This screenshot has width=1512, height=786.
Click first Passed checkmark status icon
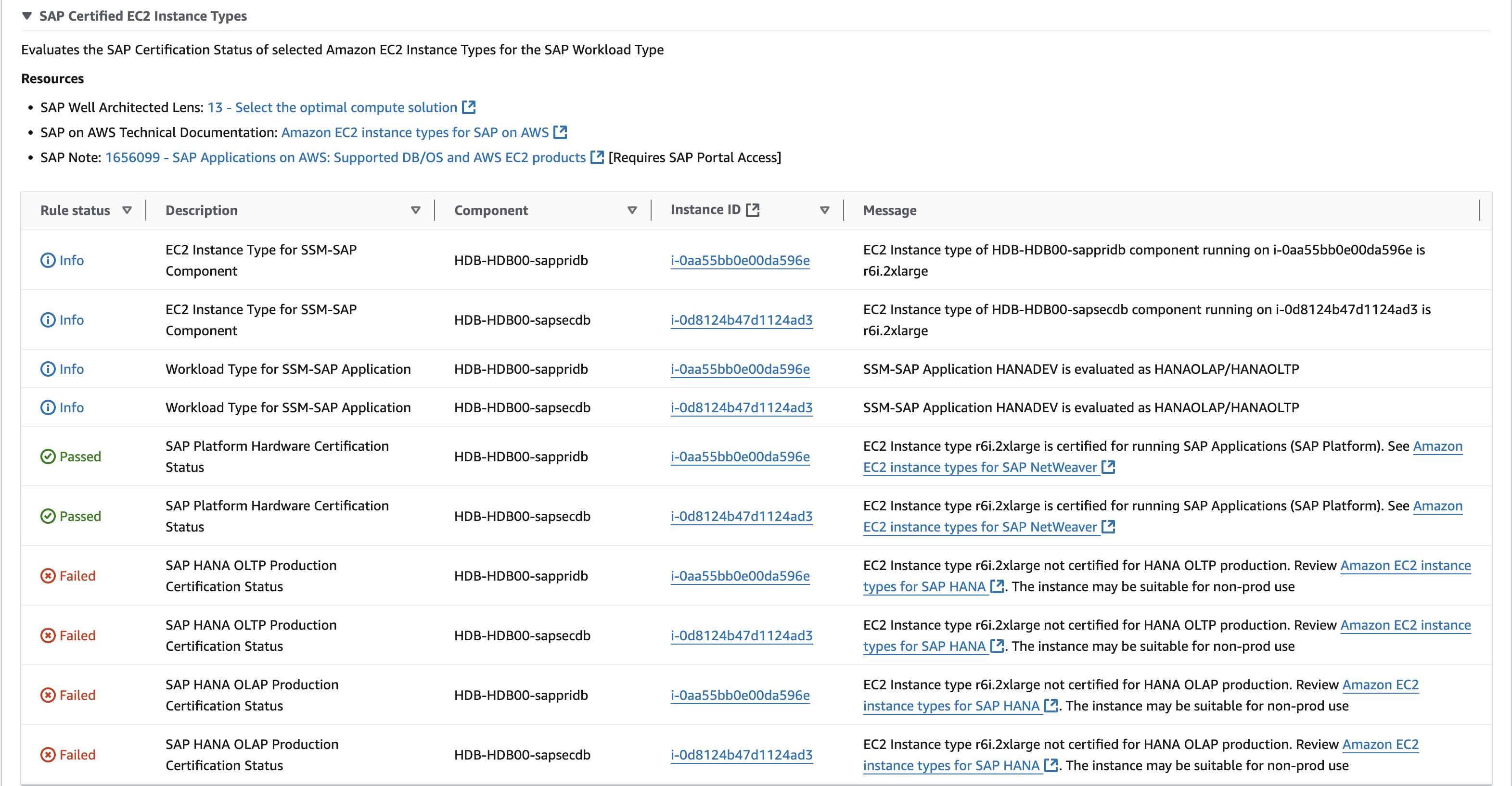point(48,456)
